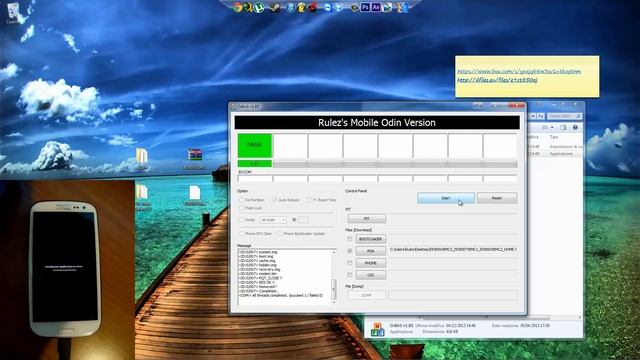The image size is (640, 360).
Task: Check the box beside BOOTLOADER button
Action: tap(350, 239)
